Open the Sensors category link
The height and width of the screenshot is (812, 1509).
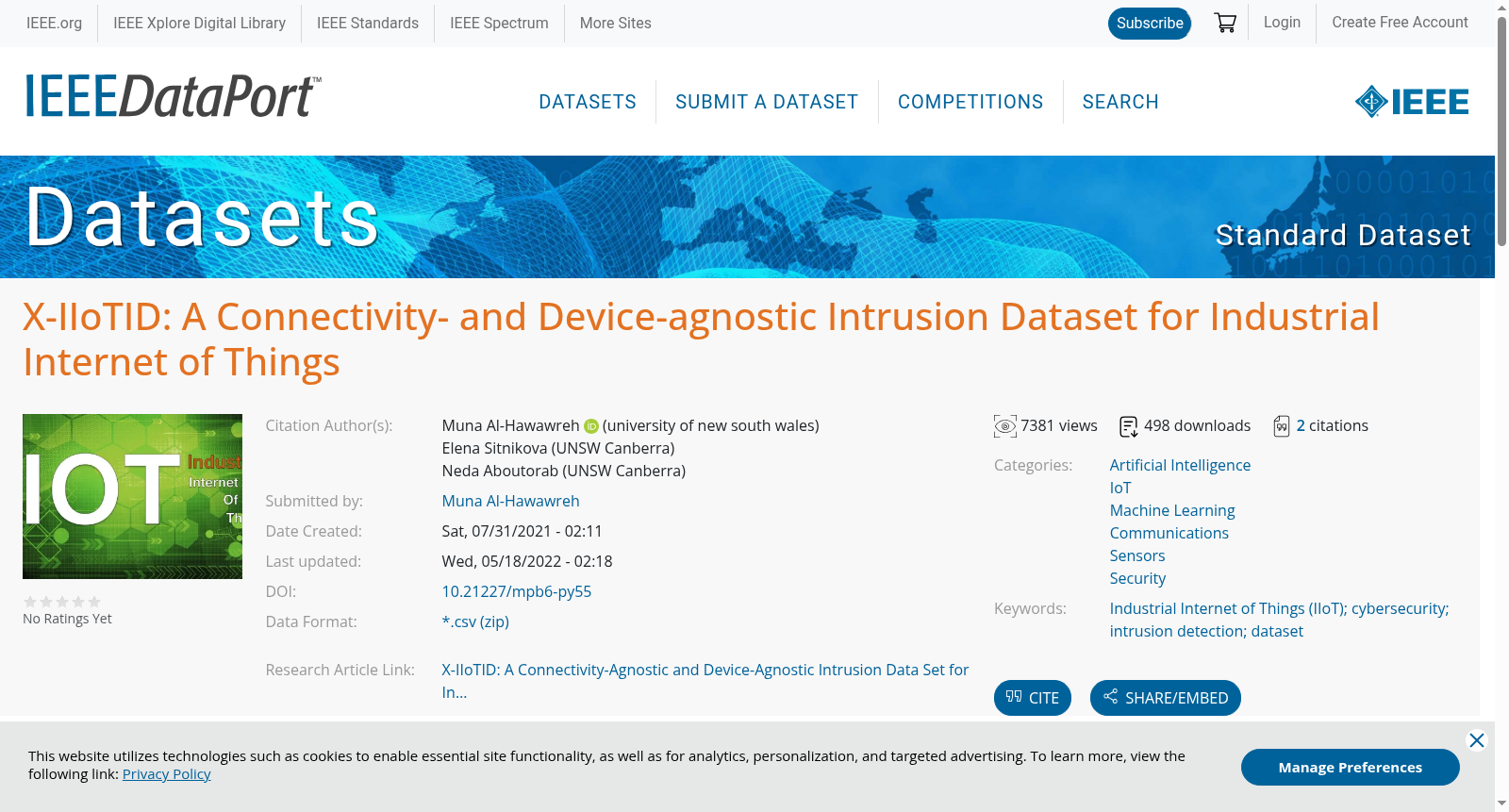click(x=1137, y=556)
